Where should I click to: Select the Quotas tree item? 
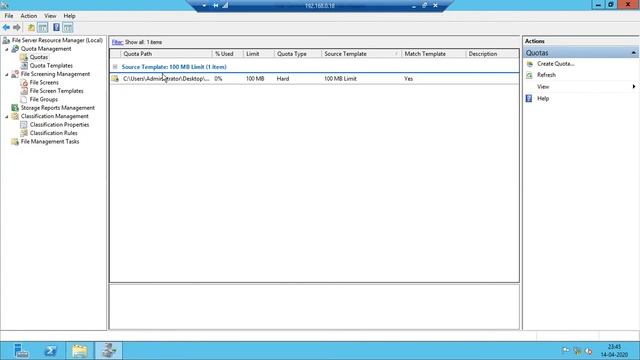[39, 57]
